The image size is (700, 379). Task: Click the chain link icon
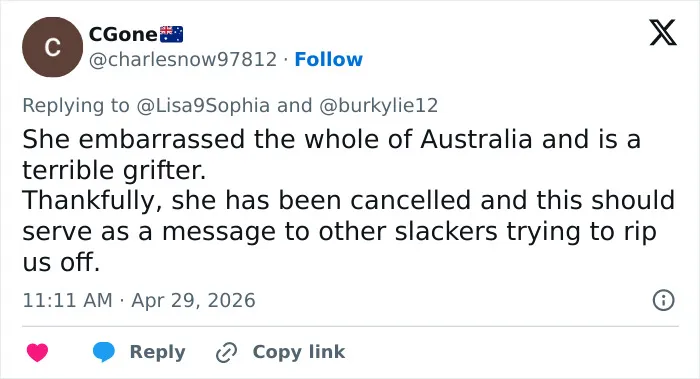tap(226, 352)
